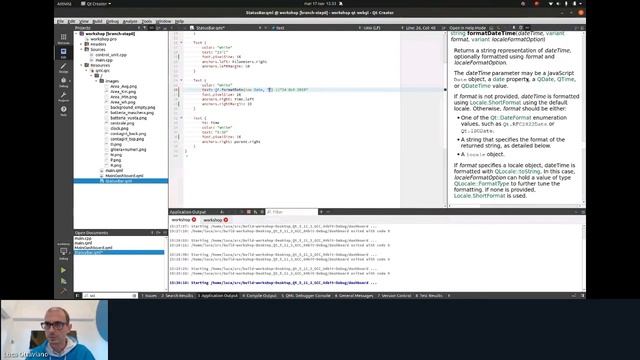This screenshot has width=640, height=360.
Task: Click the locator search field
Action: (110, 296)
